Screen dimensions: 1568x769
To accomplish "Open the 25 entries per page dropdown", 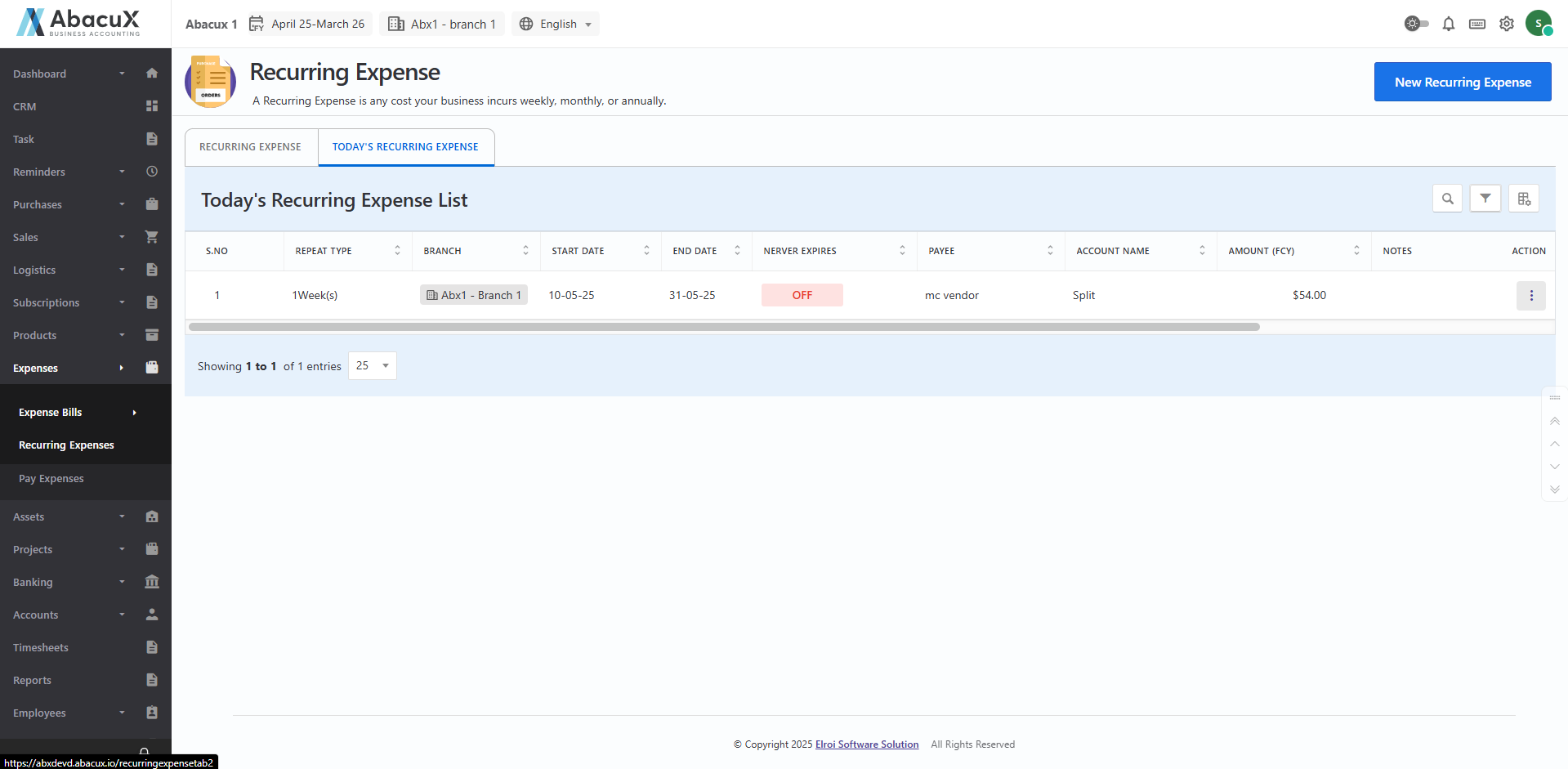I will coord(372,366).
